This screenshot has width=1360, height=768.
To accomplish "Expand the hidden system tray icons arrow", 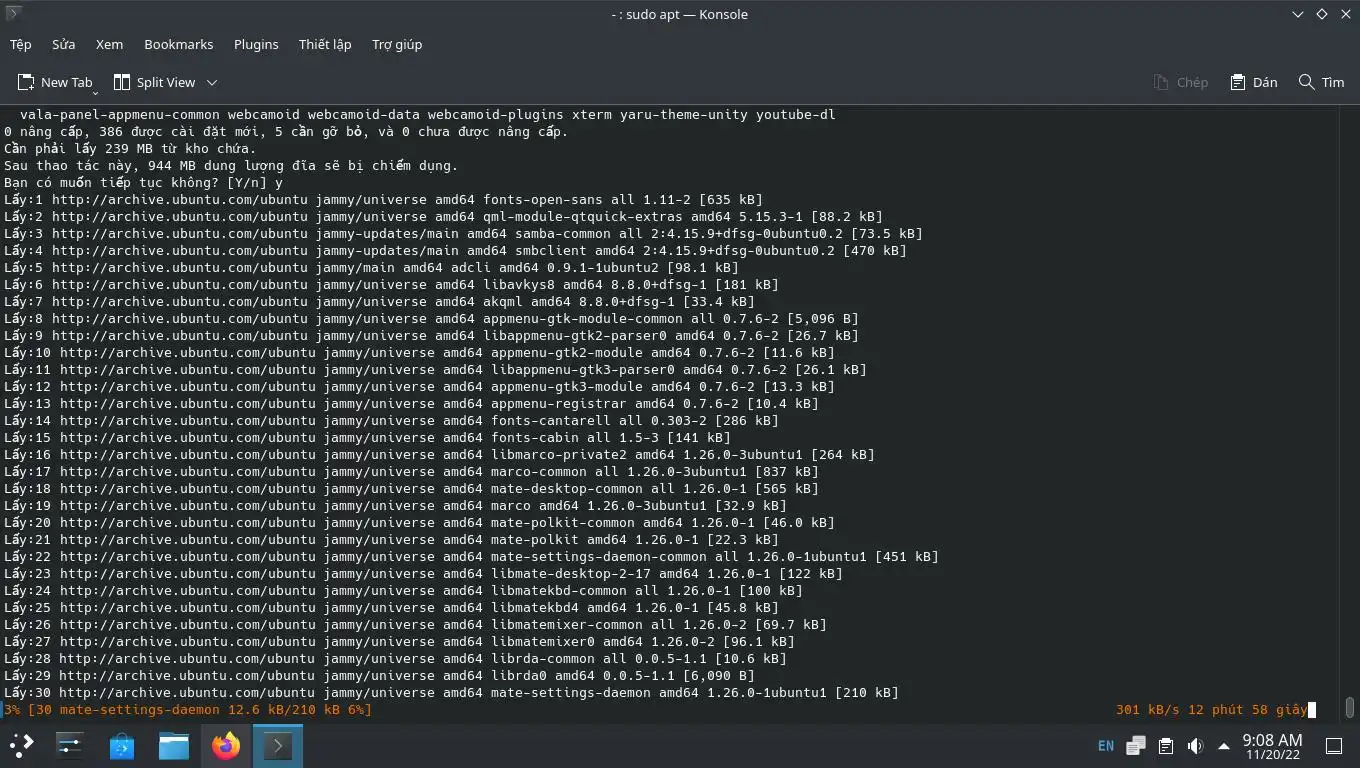I will coord(1224,745).
